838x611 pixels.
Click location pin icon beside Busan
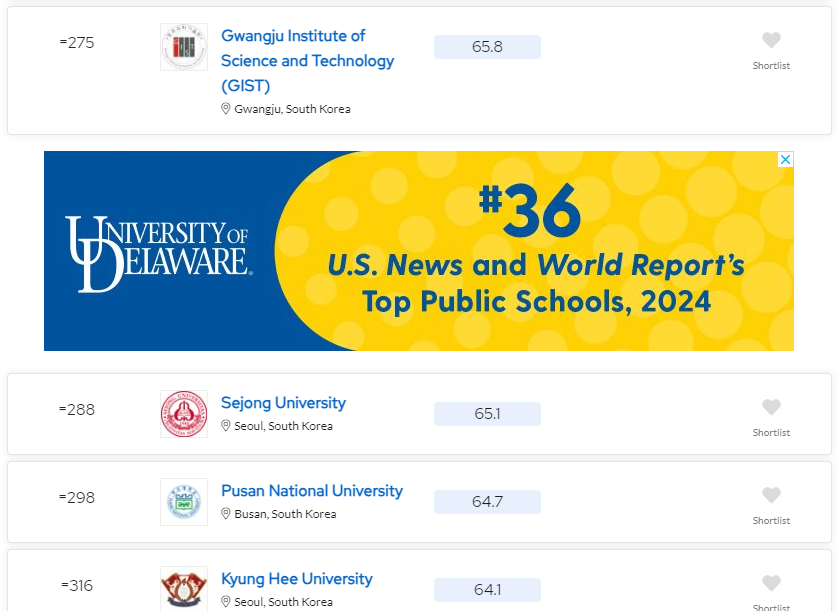226,514
